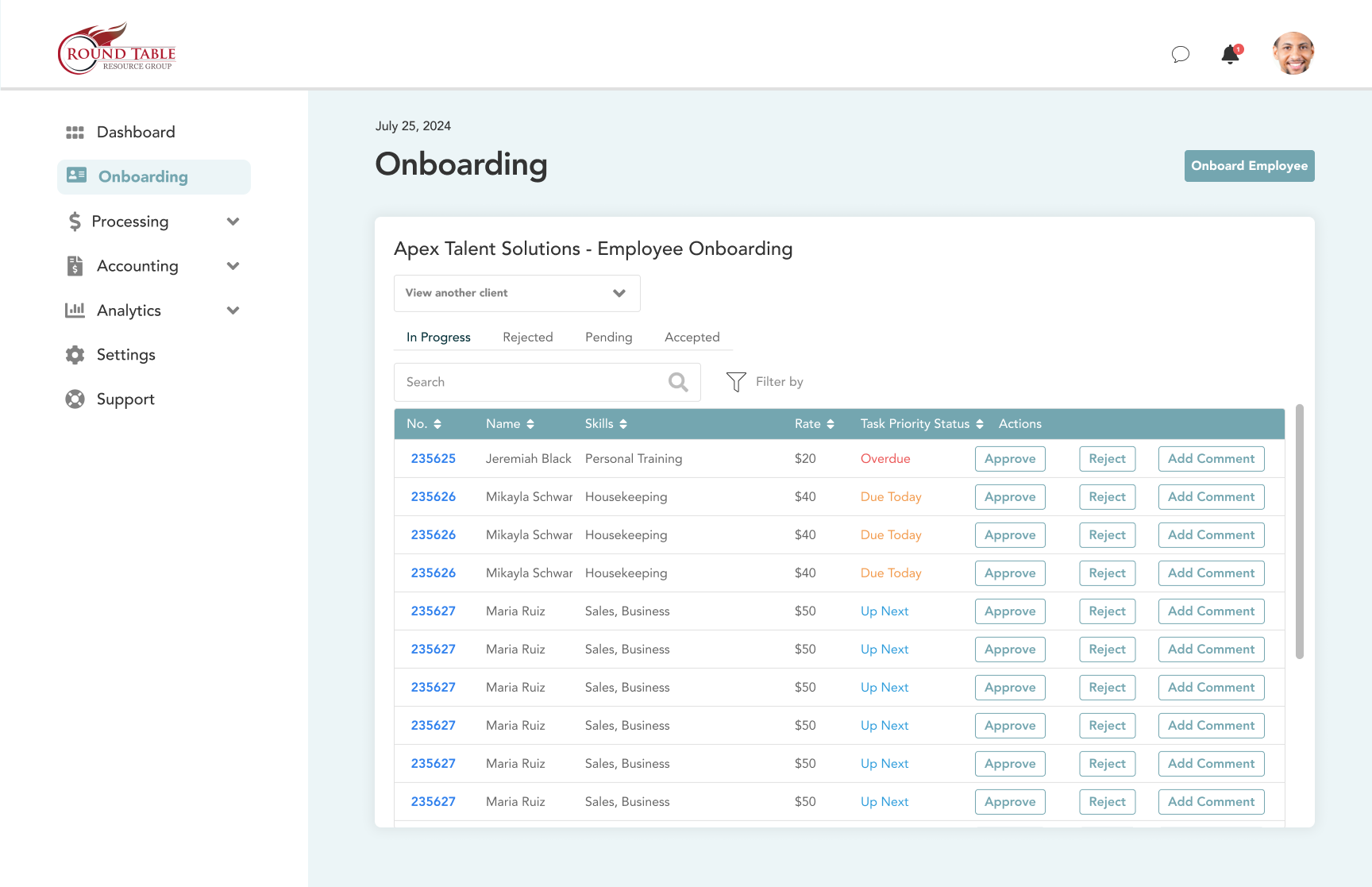Toggle sort order on the No. column
The image size is (1372, 887).
pos(437,423)
